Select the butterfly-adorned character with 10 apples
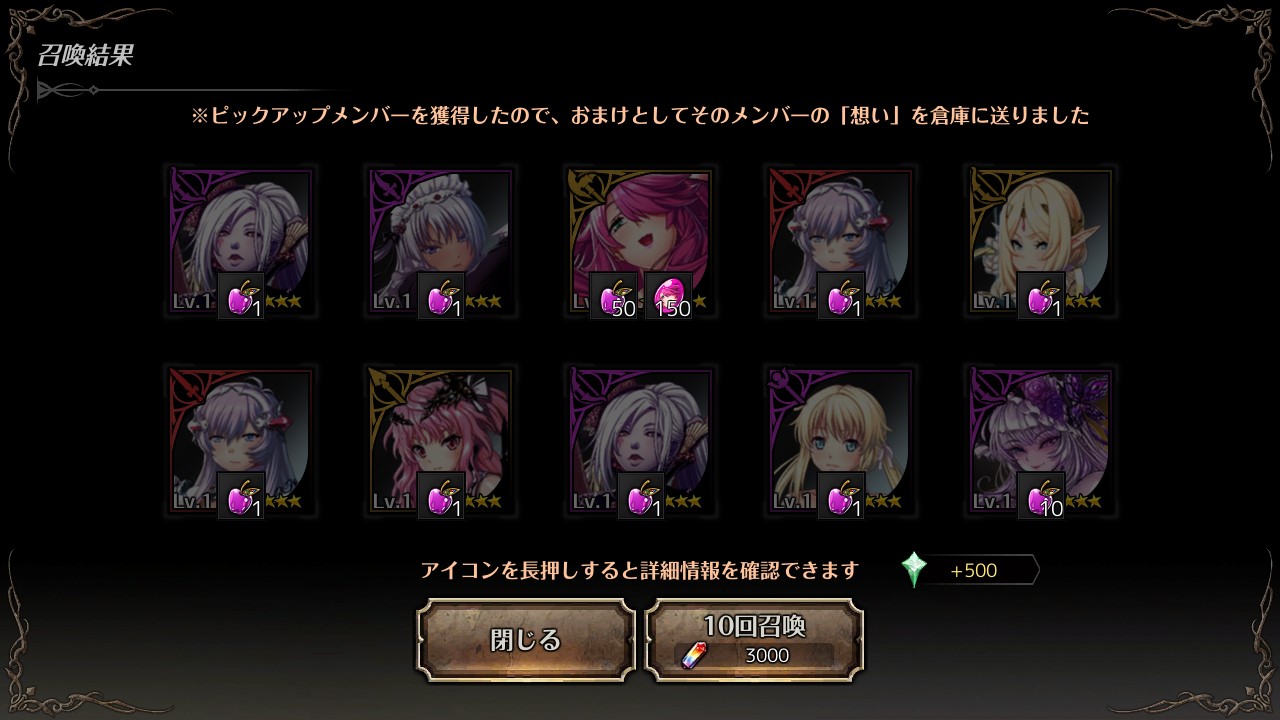 [x=1040, y=441]
